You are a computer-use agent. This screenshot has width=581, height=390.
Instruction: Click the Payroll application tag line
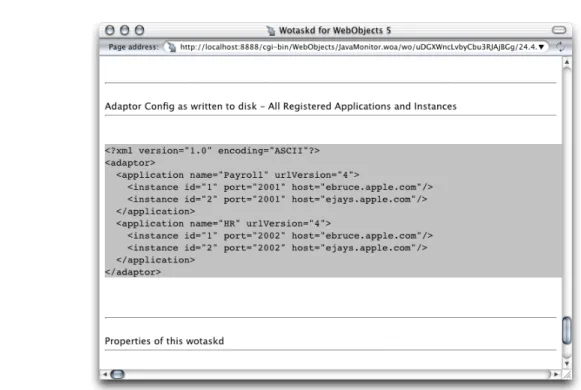tap(238, 175)
